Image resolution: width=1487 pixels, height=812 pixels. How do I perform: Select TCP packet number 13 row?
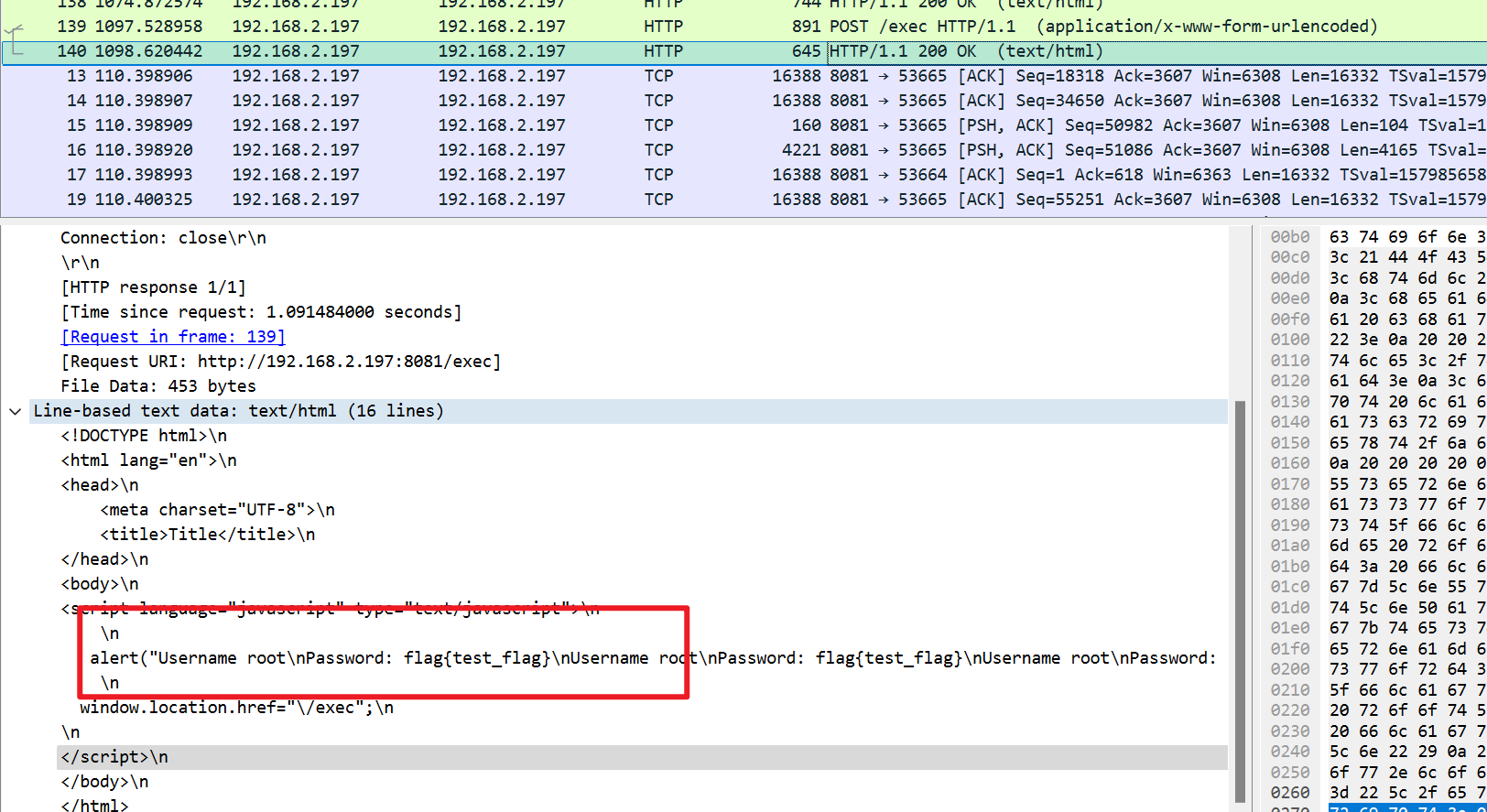coord(743,76)
